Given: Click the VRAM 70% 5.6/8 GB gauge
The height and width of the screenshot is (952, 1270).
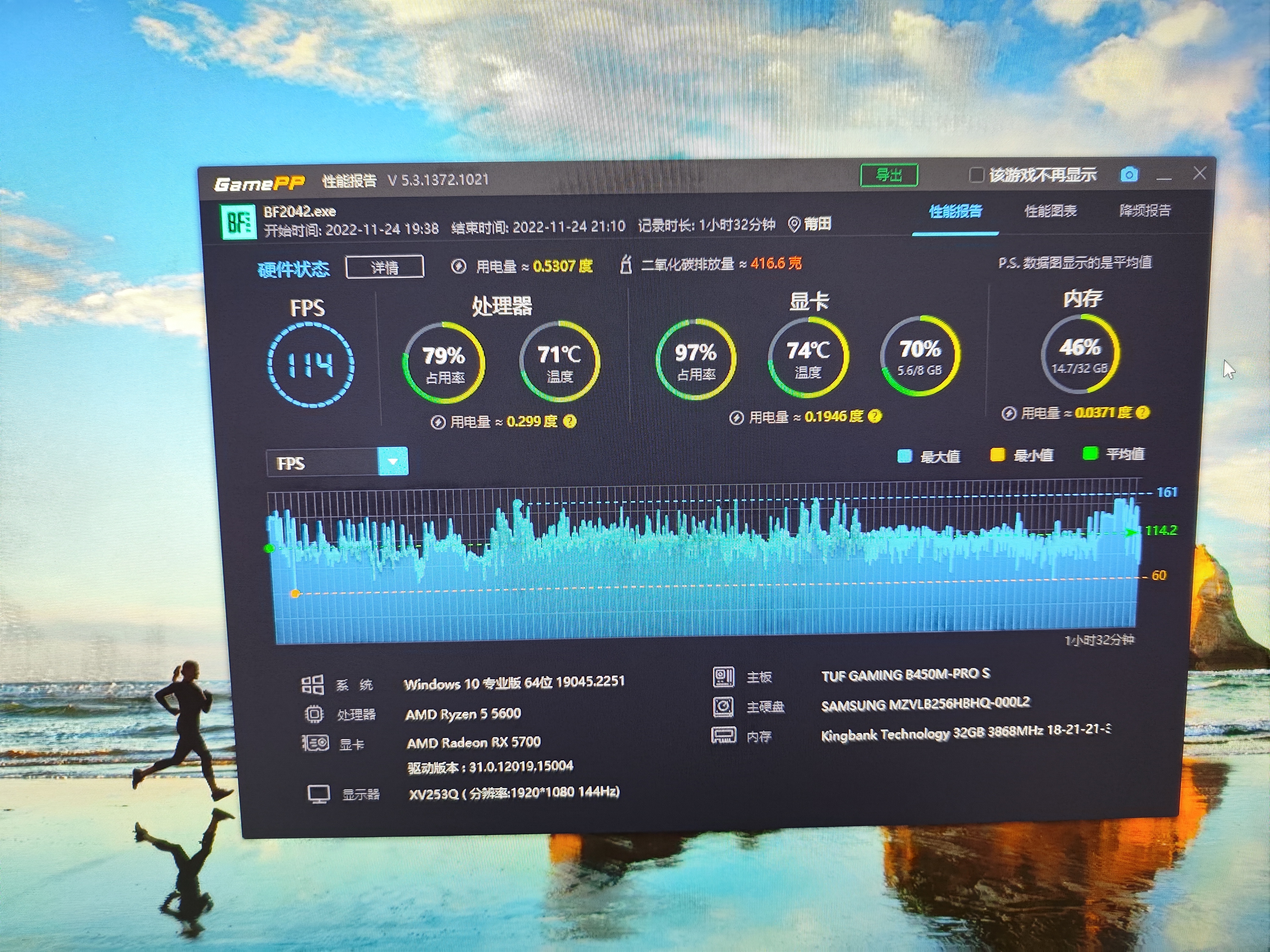Looking at the screenshot, I should (x=920, y=355).
